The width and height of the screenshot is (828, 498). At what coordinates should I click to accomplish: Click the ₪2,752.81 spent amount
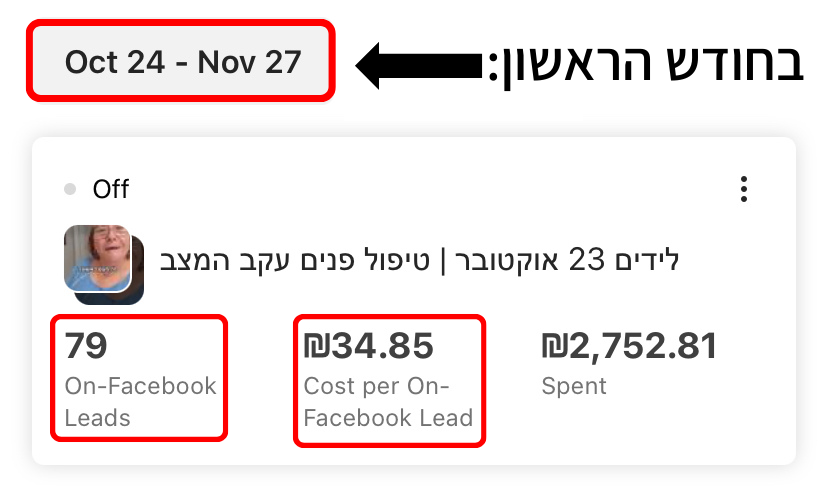(x=629, y=346)
